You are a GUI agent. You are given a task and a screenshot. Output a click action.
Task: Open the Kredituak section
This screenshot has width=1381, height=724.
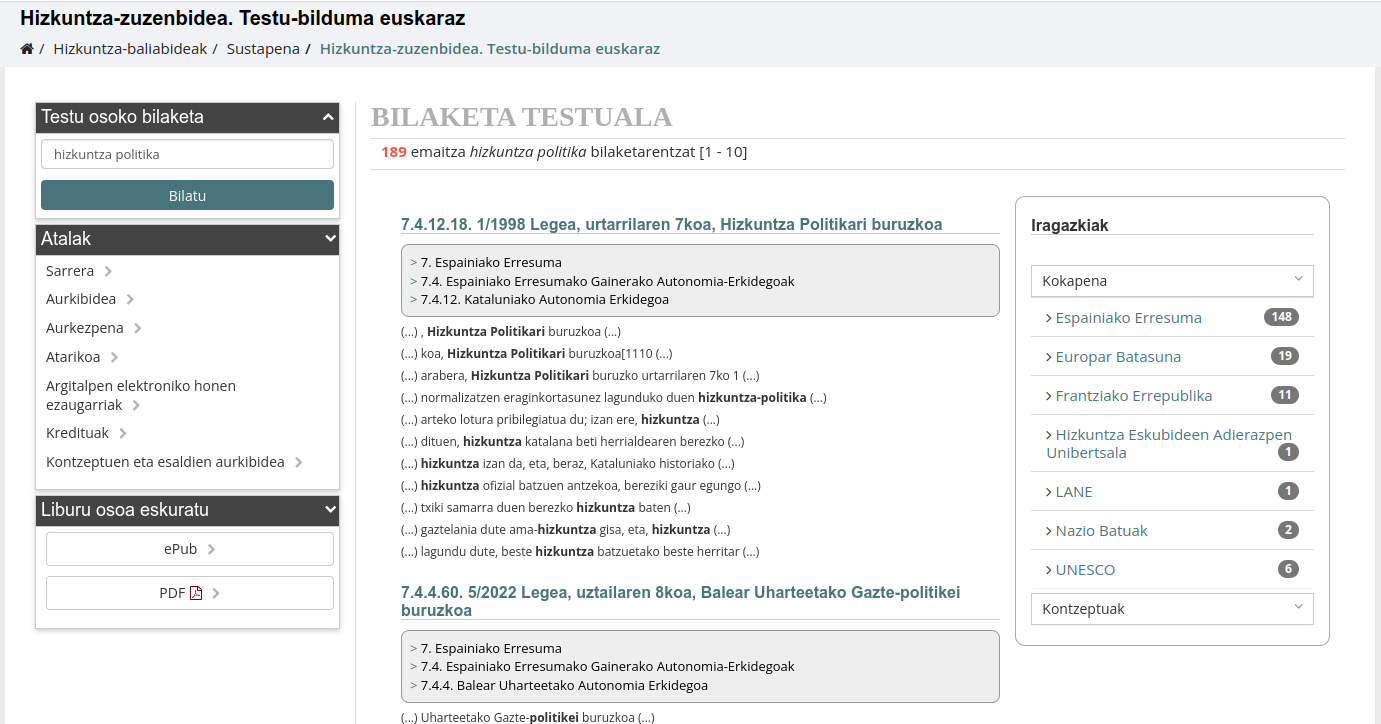click(x=78, y=433)
